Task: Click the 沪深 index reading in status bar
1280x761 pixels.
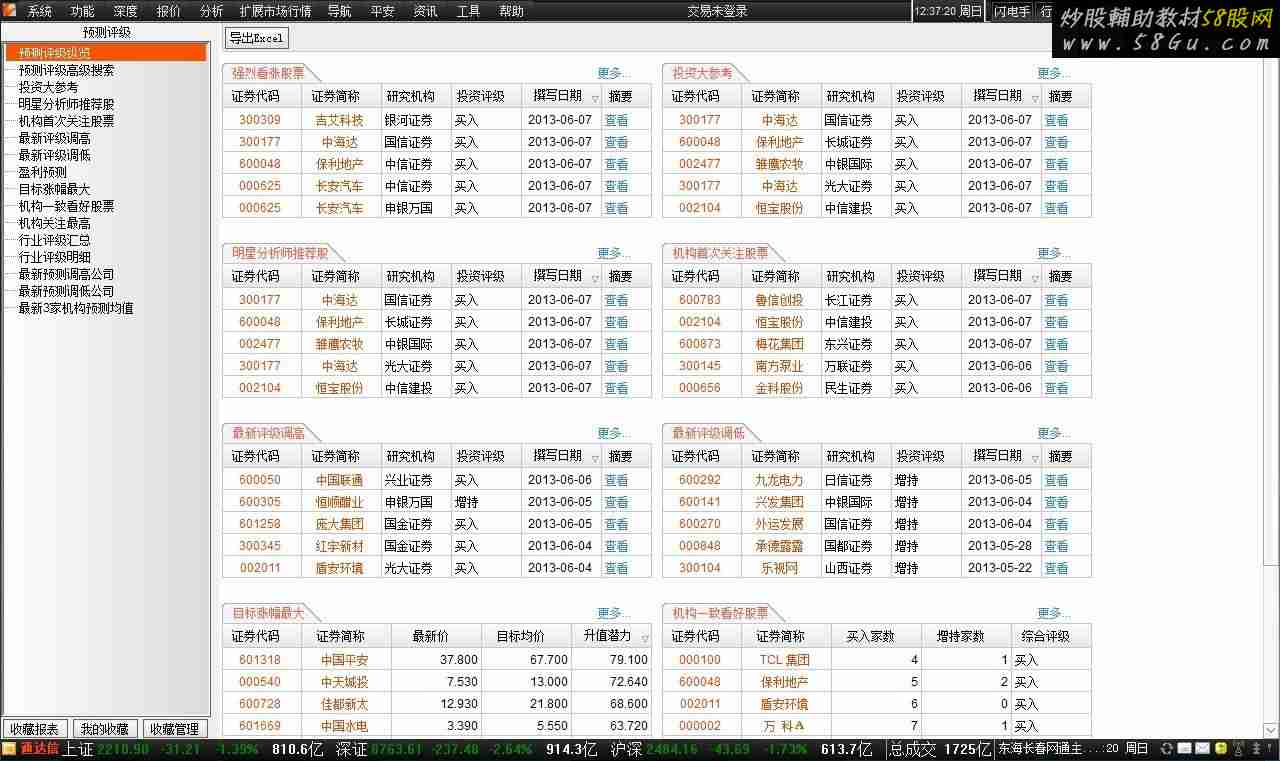Action: (670, 748)
